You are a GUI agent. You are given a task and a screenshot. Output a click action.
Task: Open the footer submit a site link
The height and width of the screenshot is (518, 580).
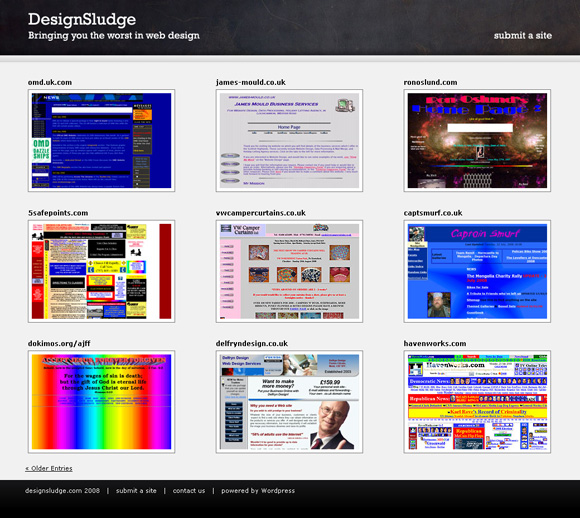[136, 491]
